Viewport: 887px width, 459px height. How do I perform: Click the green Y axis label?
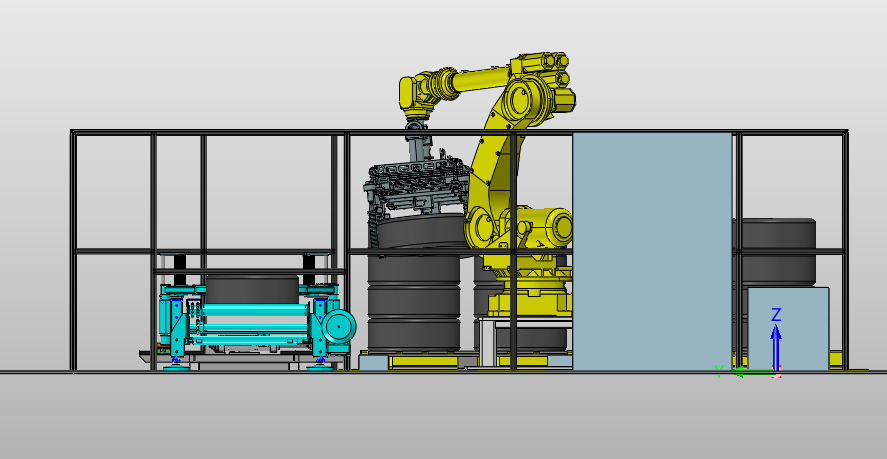719,371
